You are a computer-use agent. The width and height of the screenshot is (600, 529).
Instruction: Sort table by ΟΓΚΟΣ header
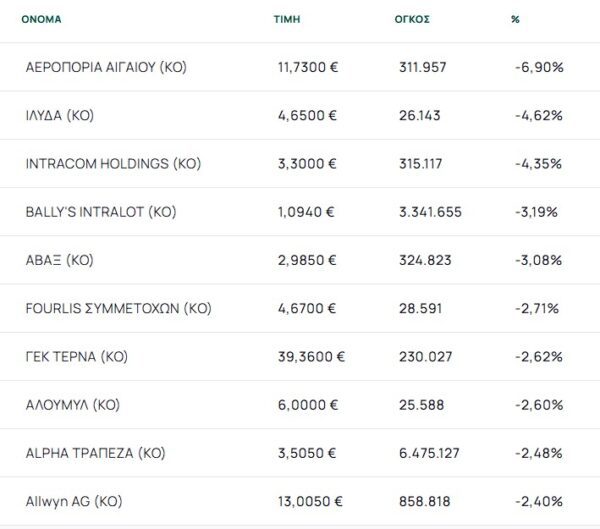click(412, 20)
